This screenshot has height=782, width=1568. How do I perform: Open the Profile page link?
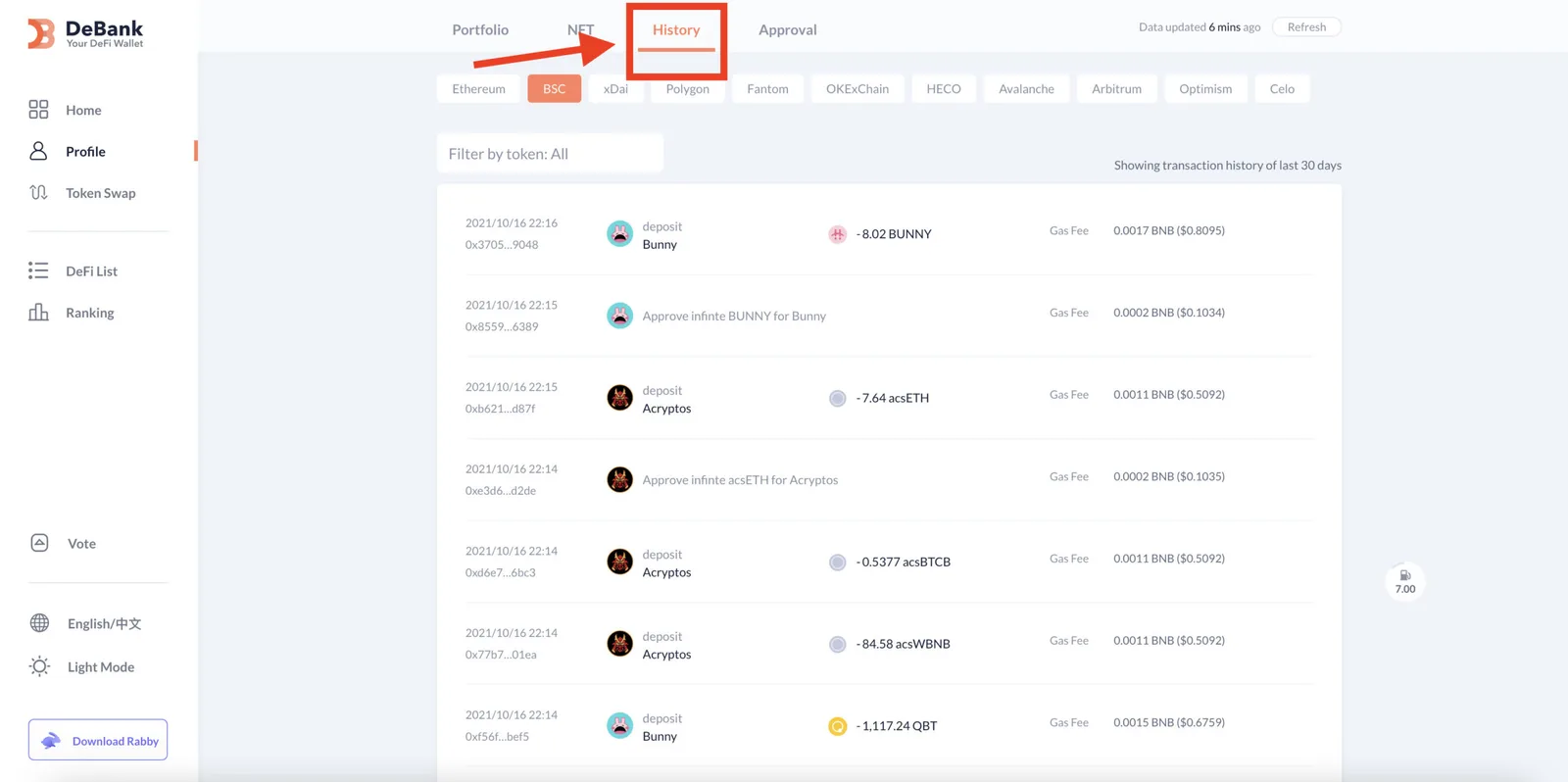(x=85, y=152)
